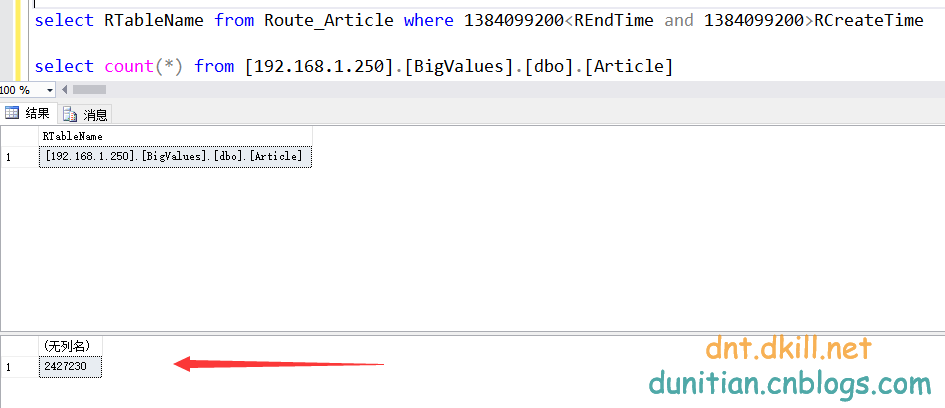Click the (无列名) column header
The width and height of the screenshot is (945, 408).
(71, 346)
